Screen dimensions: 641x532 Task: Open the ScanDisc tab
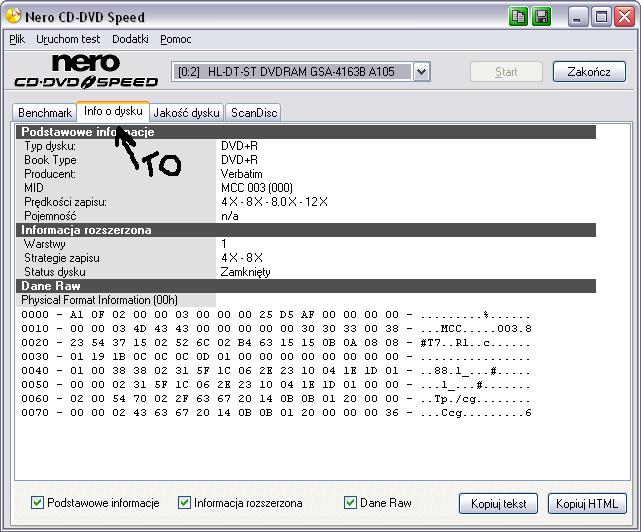coord(254,112)
